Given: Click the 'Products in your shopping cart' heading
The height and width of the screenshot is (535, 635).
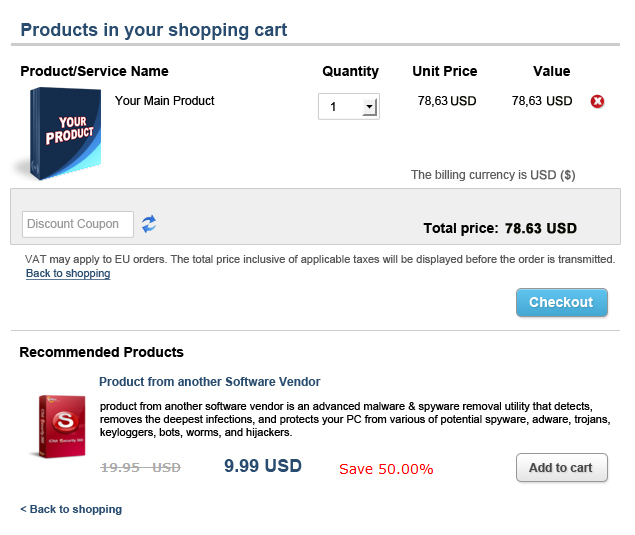Looking at the screenshot, I should tap(154, 30).
